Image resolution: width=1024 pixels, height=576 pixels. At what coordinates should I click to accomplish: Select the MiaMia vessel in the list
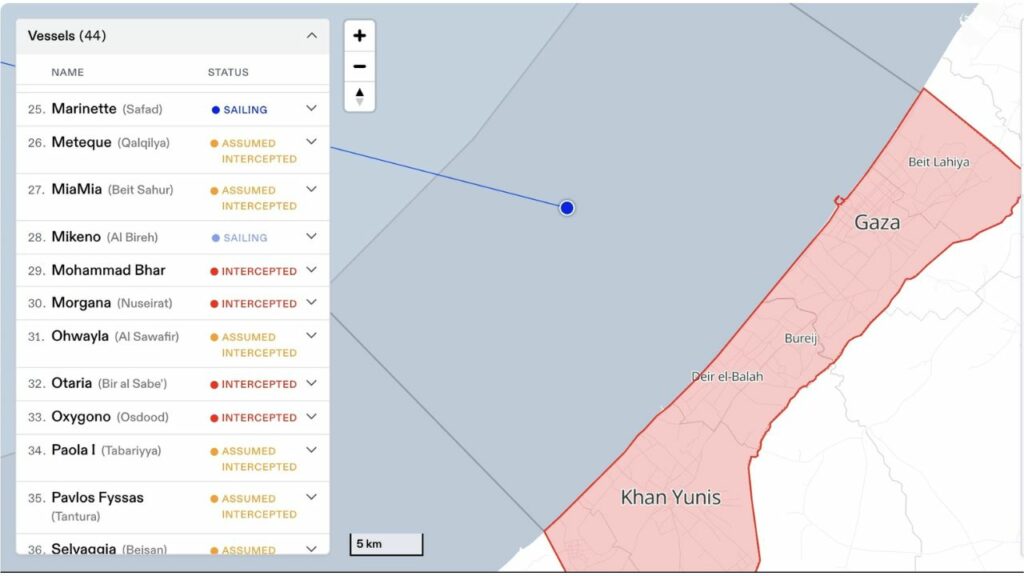point(77,189)
